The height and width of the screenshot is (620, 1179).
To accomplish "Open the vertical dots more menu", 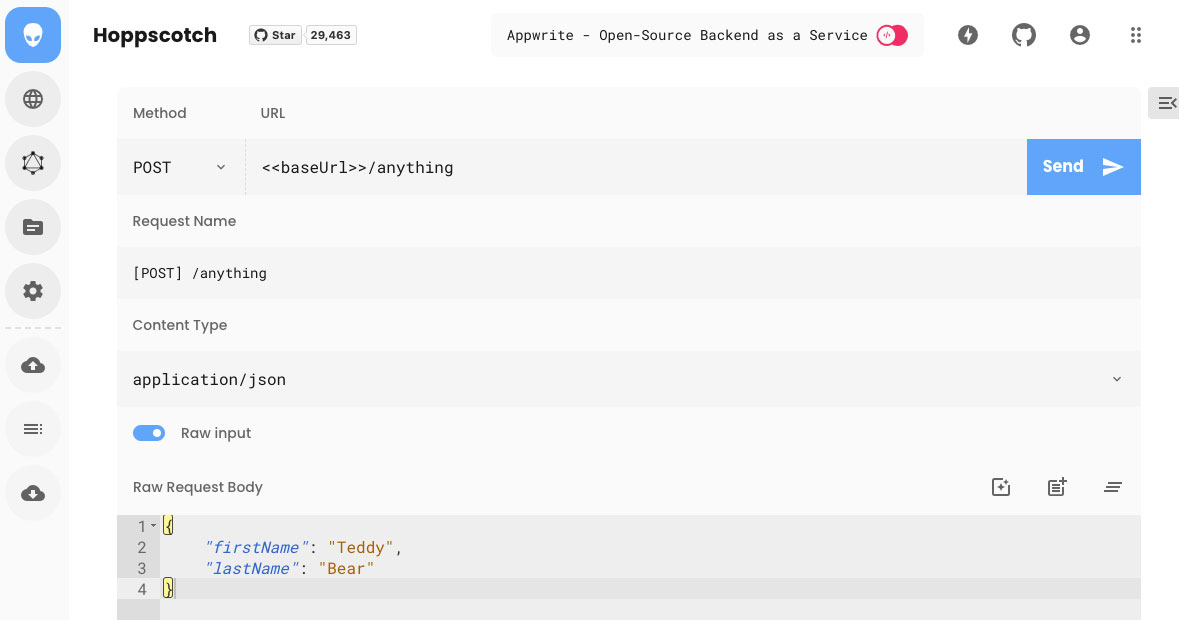I will pyautogui.click(x=1135, y=35).
